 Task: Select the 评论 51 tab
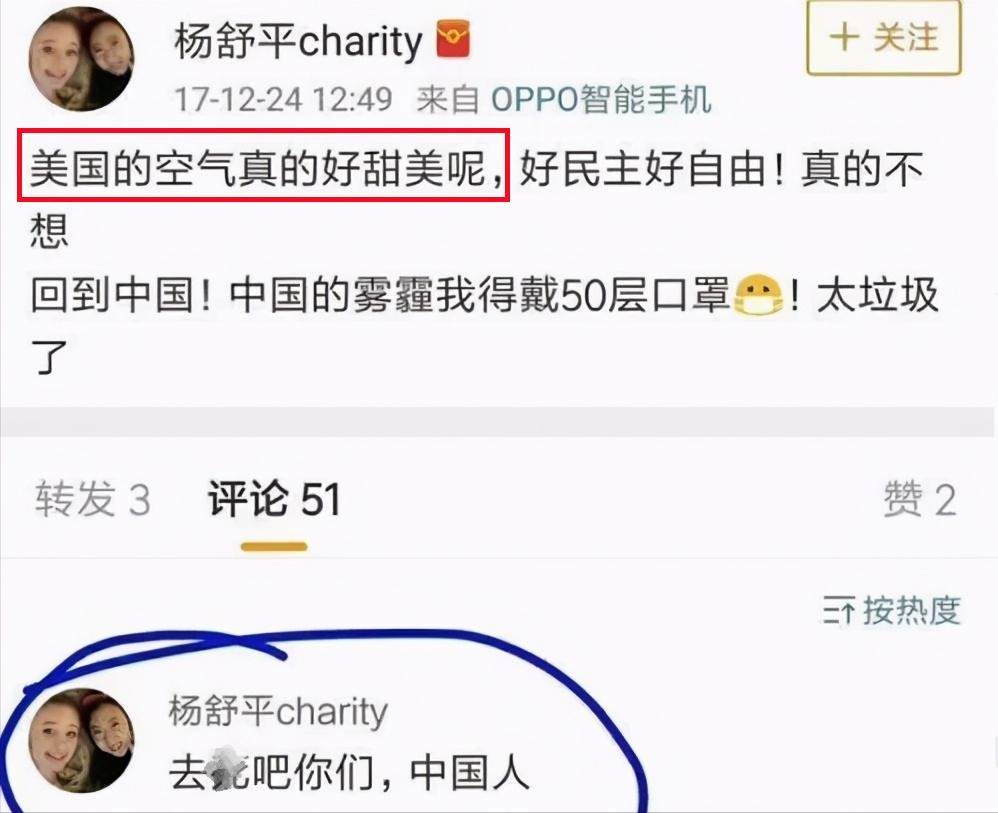pyautogui.click(x=274, y=498)
